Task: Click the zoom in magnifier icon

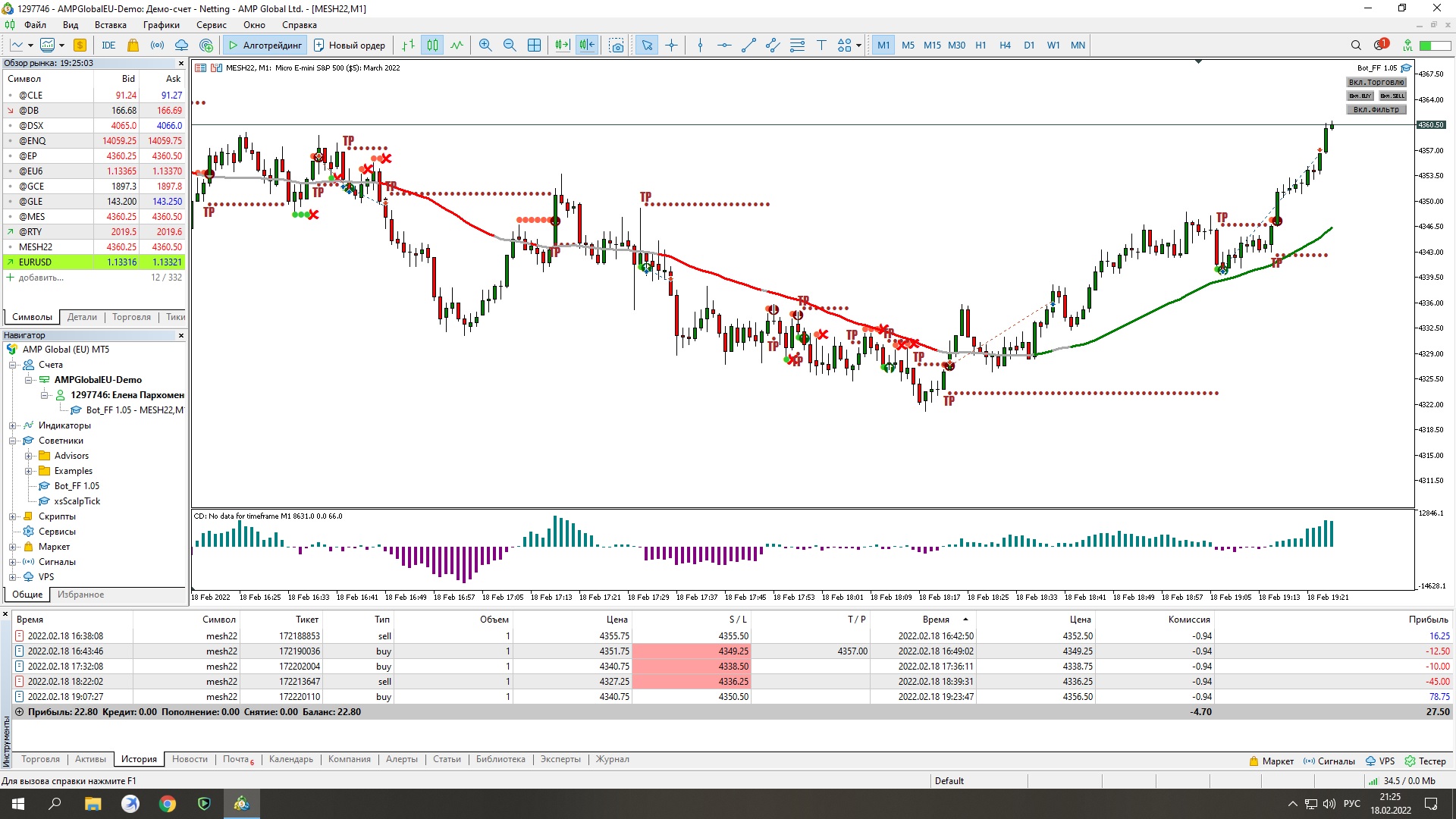Action: [485, 45]
